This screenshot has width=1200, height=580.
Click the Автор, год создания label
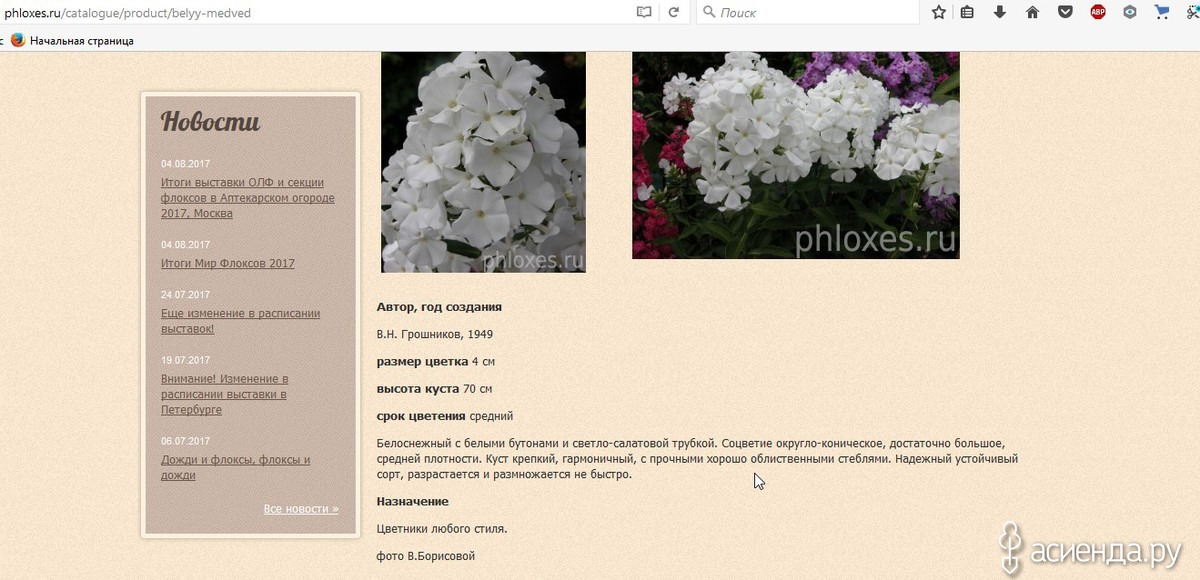click(x=439, y=307)
